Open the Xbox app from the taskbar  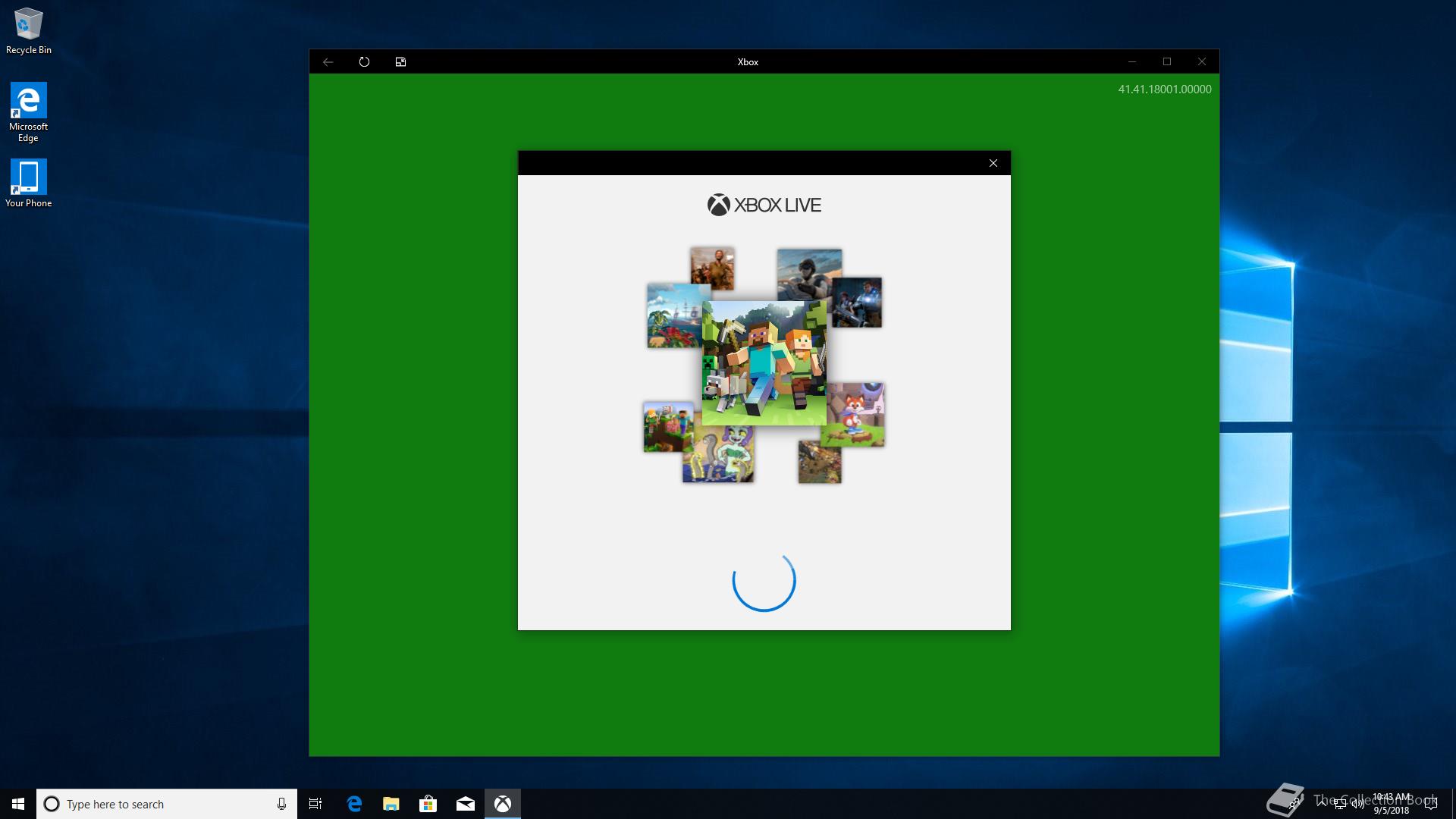point(503,804)
